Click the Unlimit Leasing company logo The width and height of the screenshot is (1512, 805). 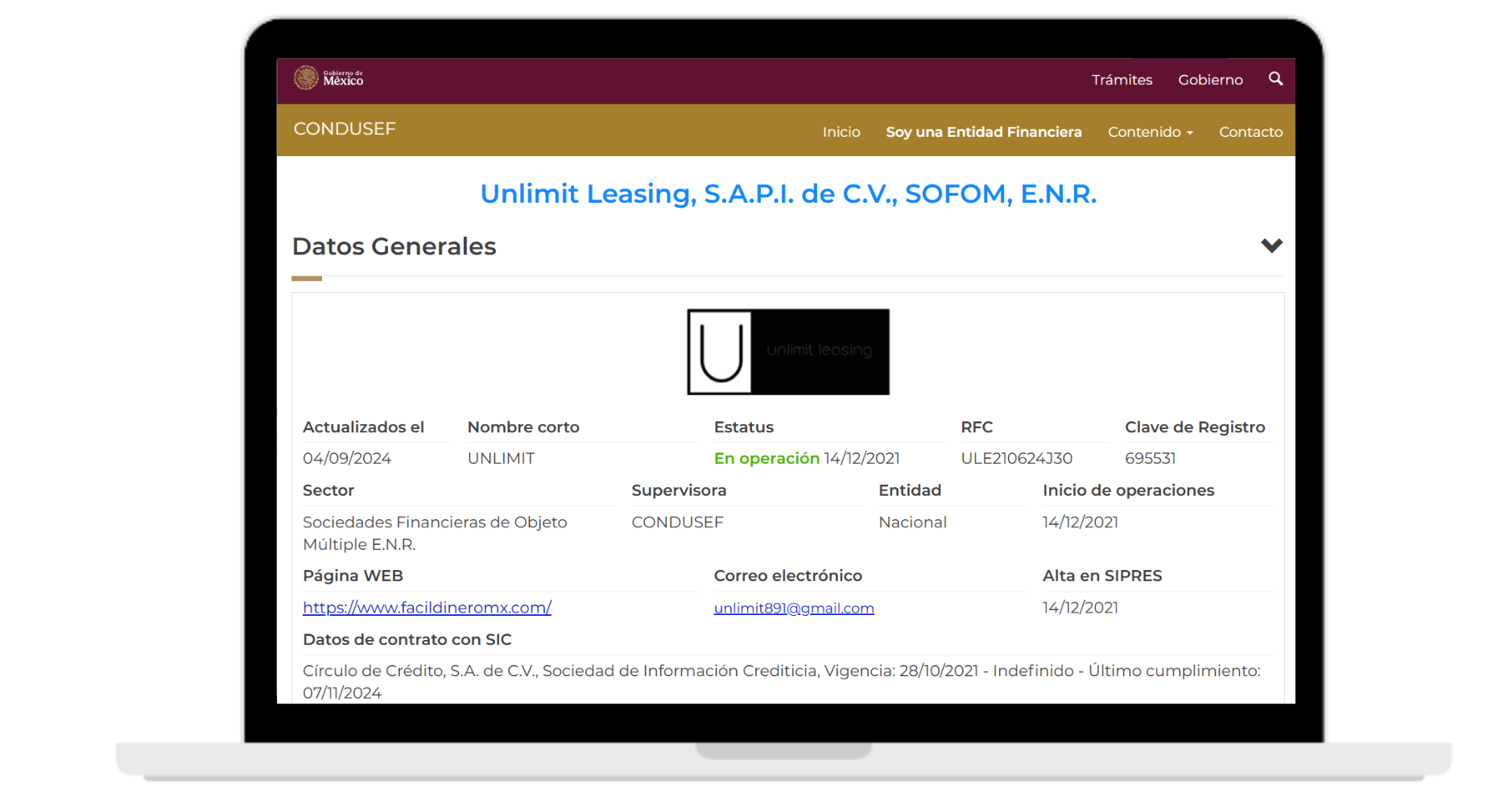[787, 352]
